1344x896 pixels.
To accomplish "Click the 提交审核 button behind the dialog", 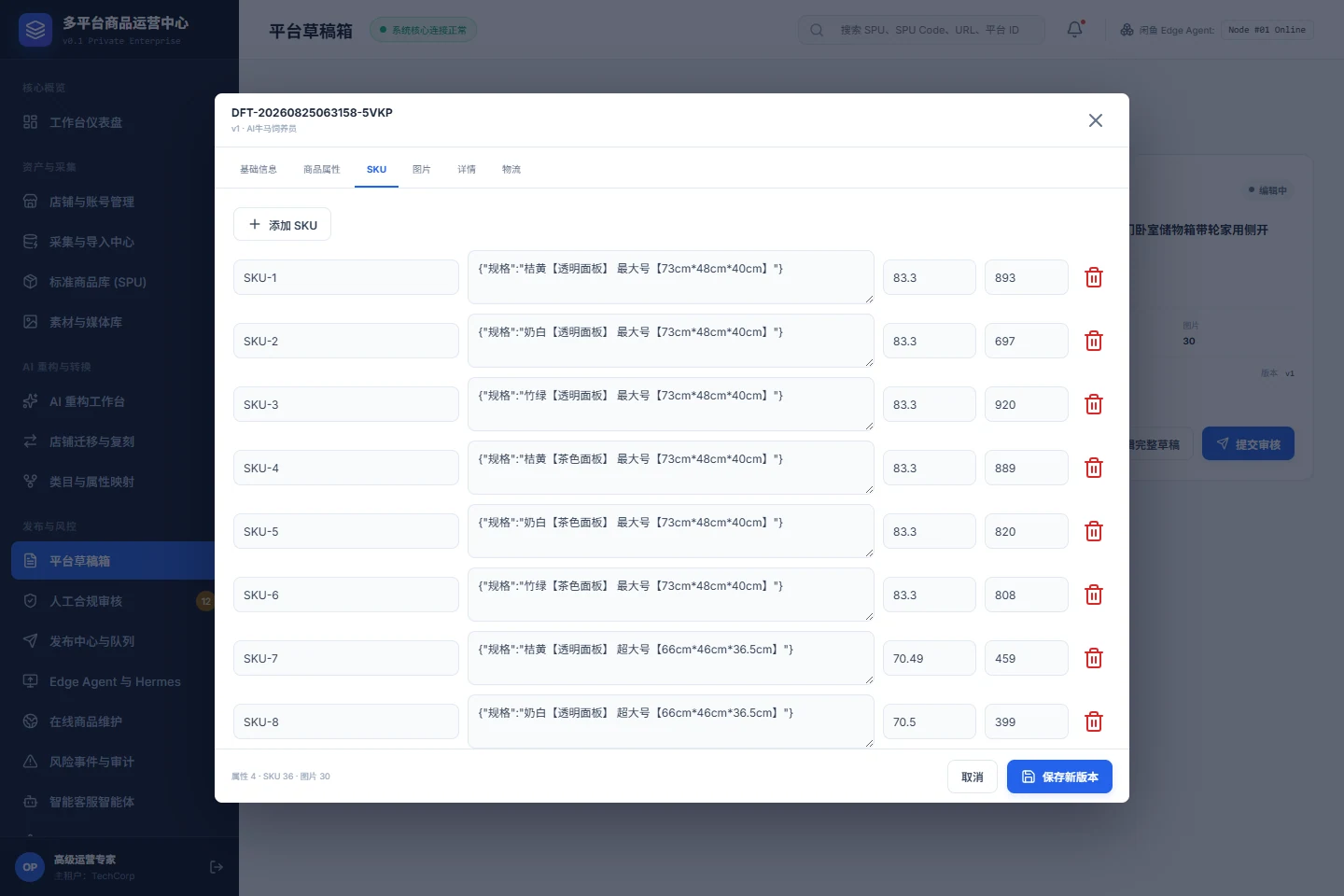I will tap(1248, 444).
